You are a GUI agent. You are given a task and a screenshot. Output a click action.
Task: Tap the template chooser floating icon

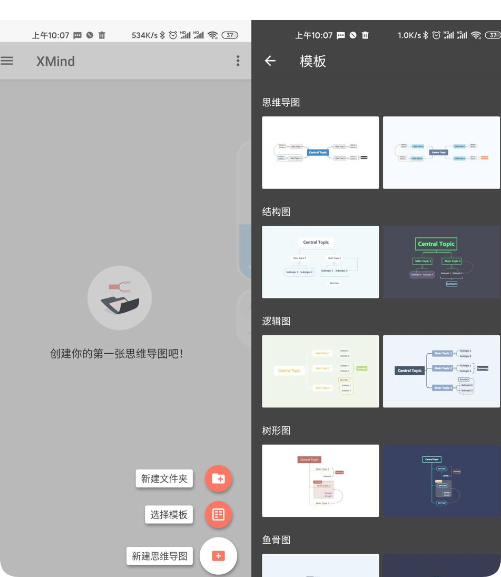(218, 514)
